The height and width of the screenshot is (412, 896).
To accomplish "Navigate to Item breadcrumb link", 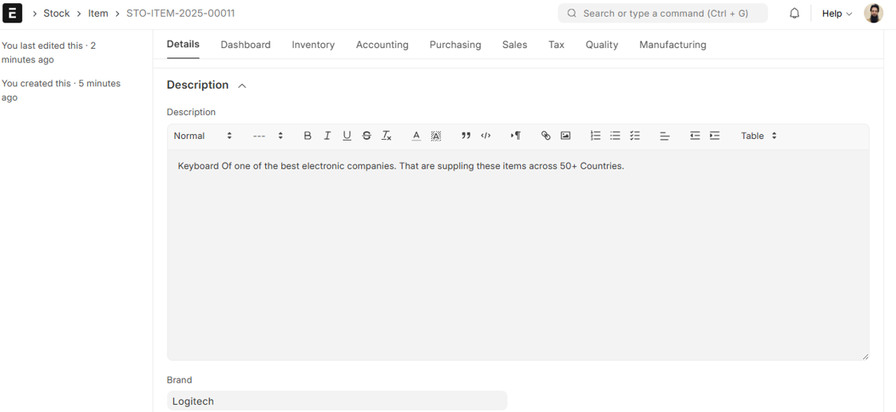I will pos(98,14).
